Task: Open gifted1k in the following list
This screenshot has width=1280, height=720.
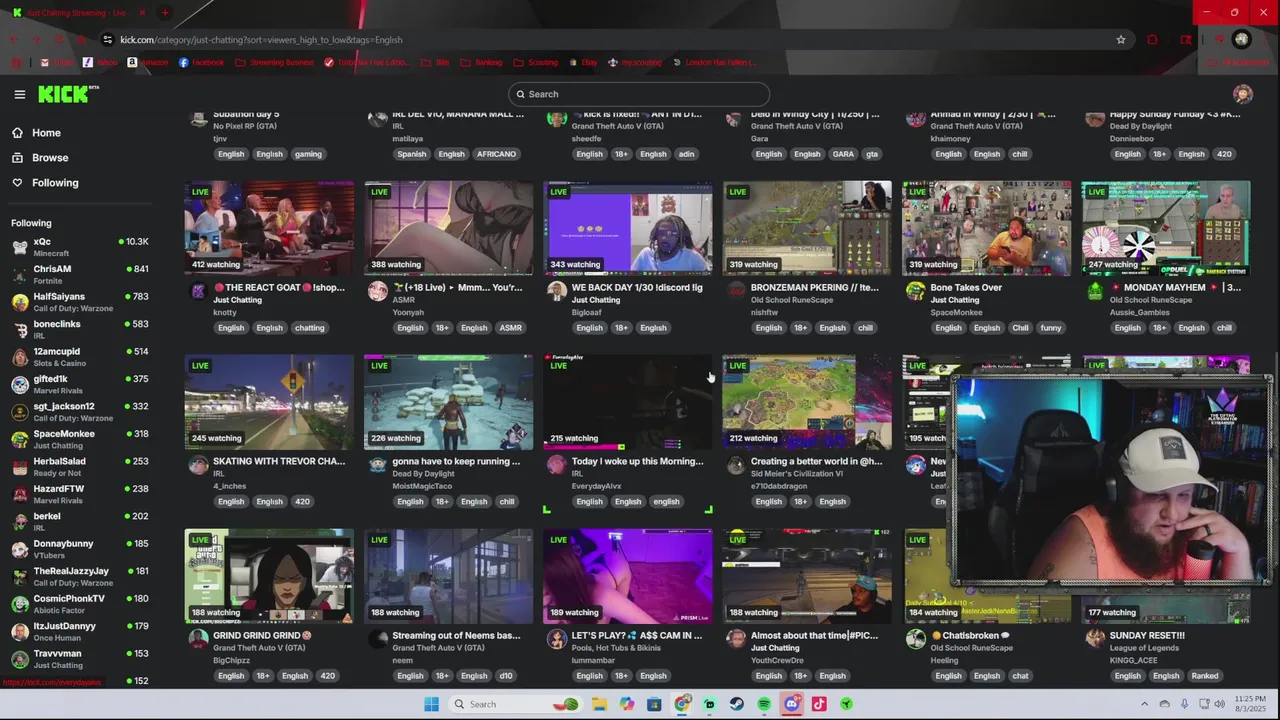Action: click(80, 384)
